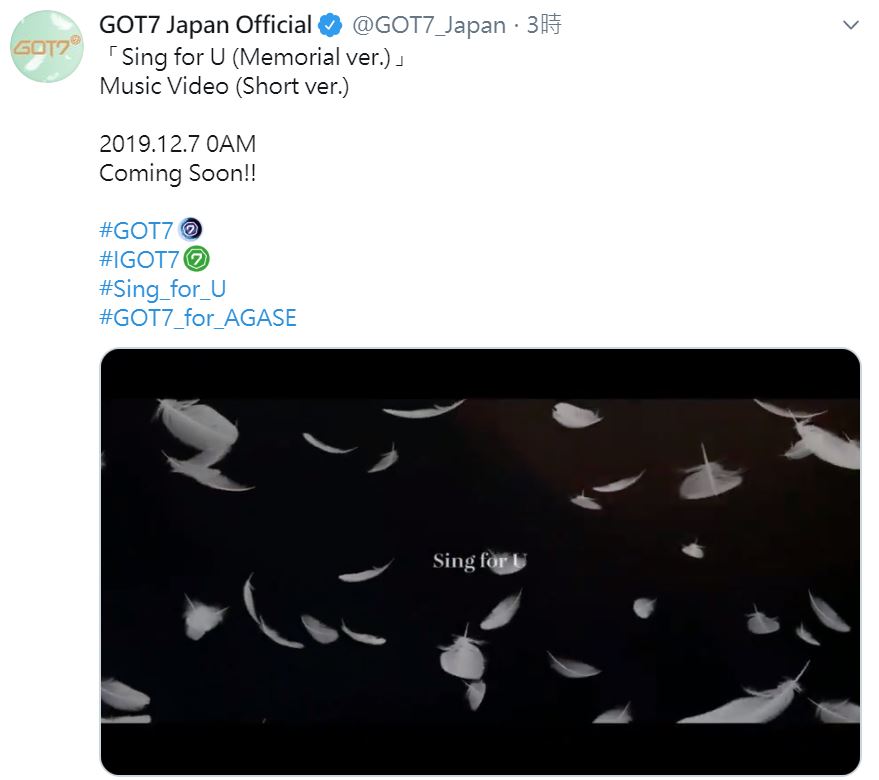Click the dark emoji after #GOT7
Viewport: 879px width, 780px height.
[x=190, y=231]
